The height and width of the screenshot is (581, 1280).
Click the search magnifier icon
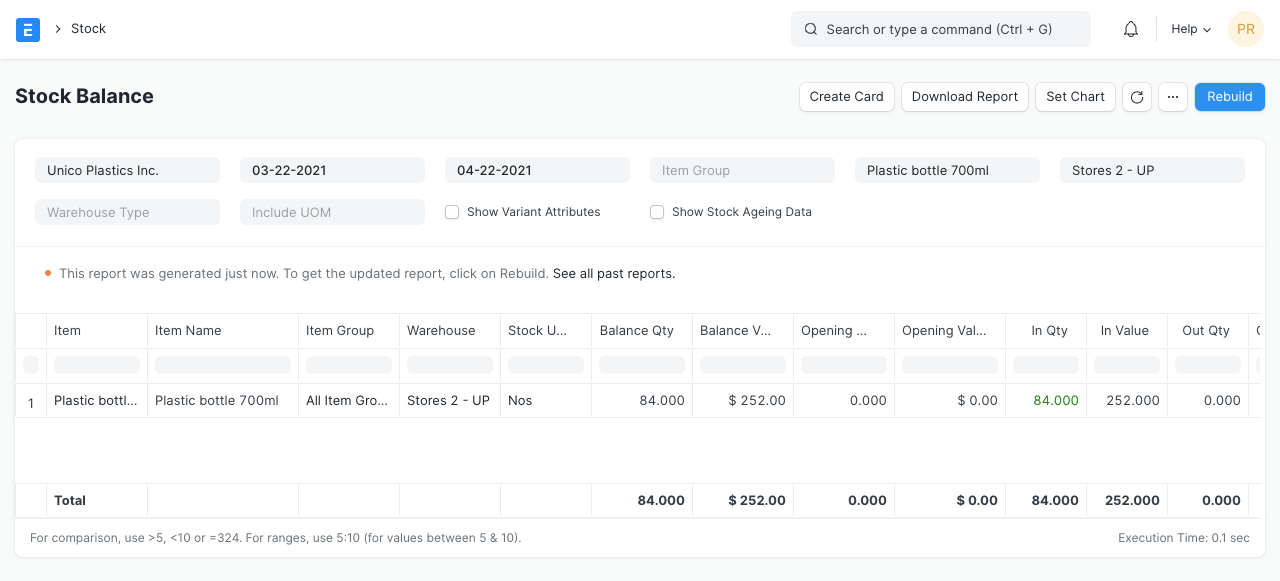pos(811,30)
